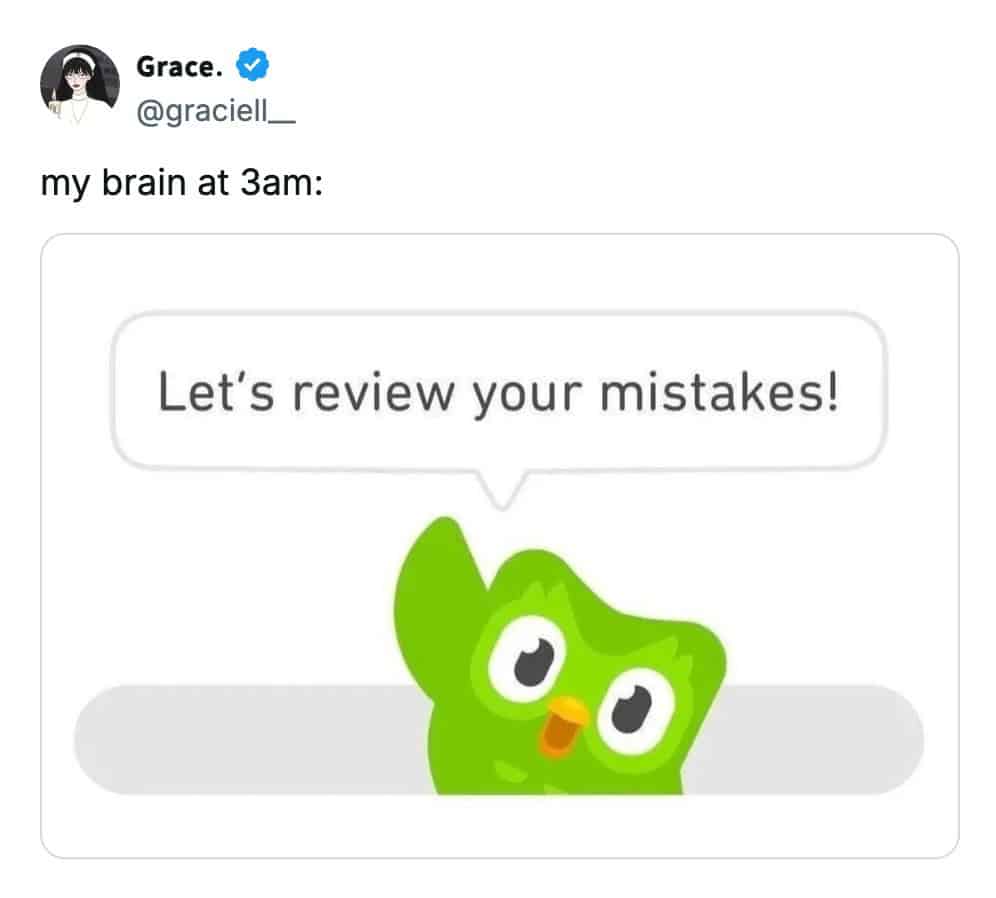The height and width of the screenshot is (898, 996).
Task: Open the display name Grace.
Action: 180,67
